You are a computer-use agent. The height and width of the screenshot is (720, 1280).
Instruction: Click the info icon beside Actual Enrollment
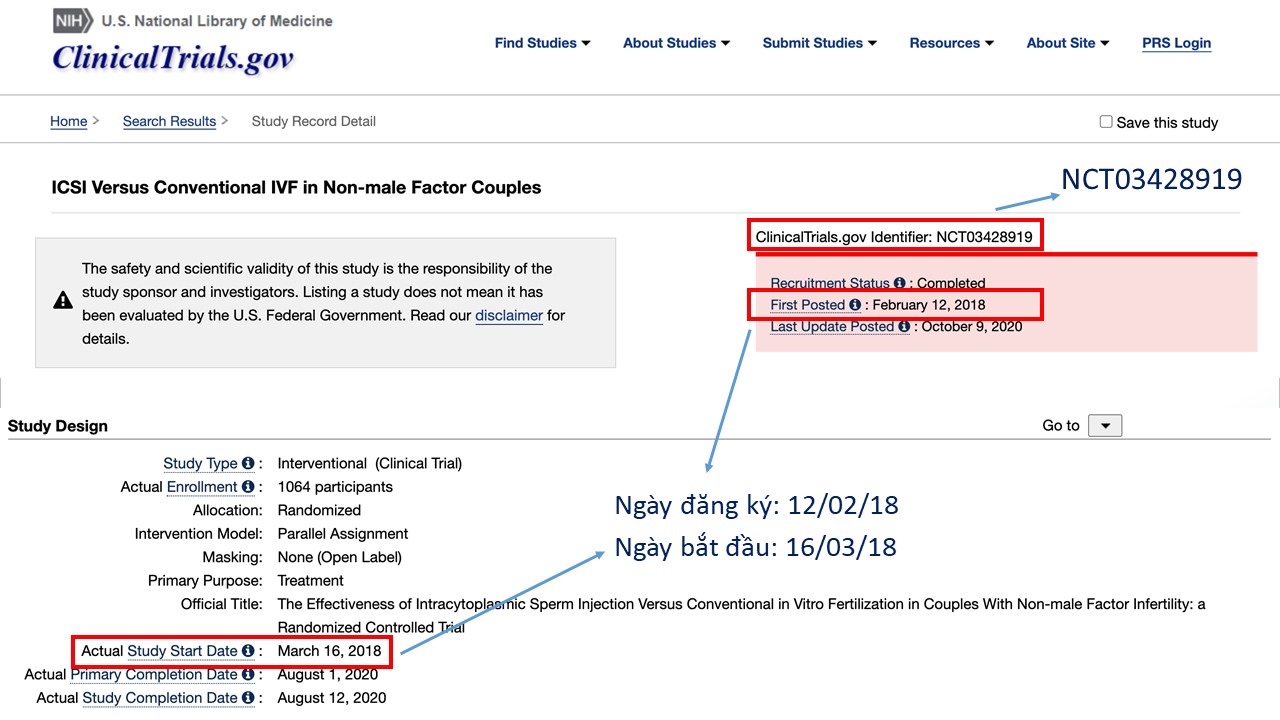248,487
